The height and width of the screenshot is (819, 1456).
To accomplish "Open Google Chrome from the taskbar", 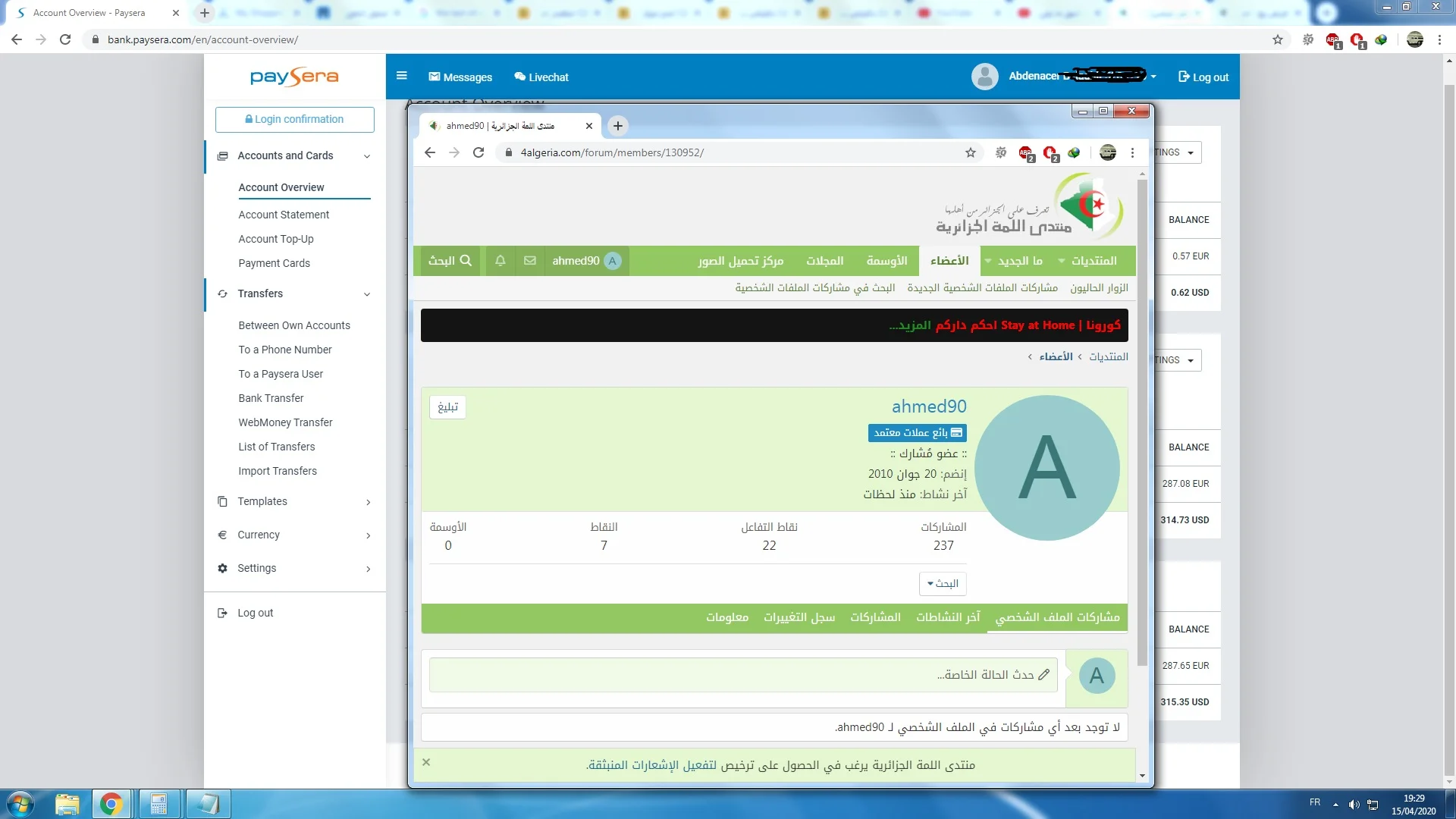I will (x=111, y=804).
